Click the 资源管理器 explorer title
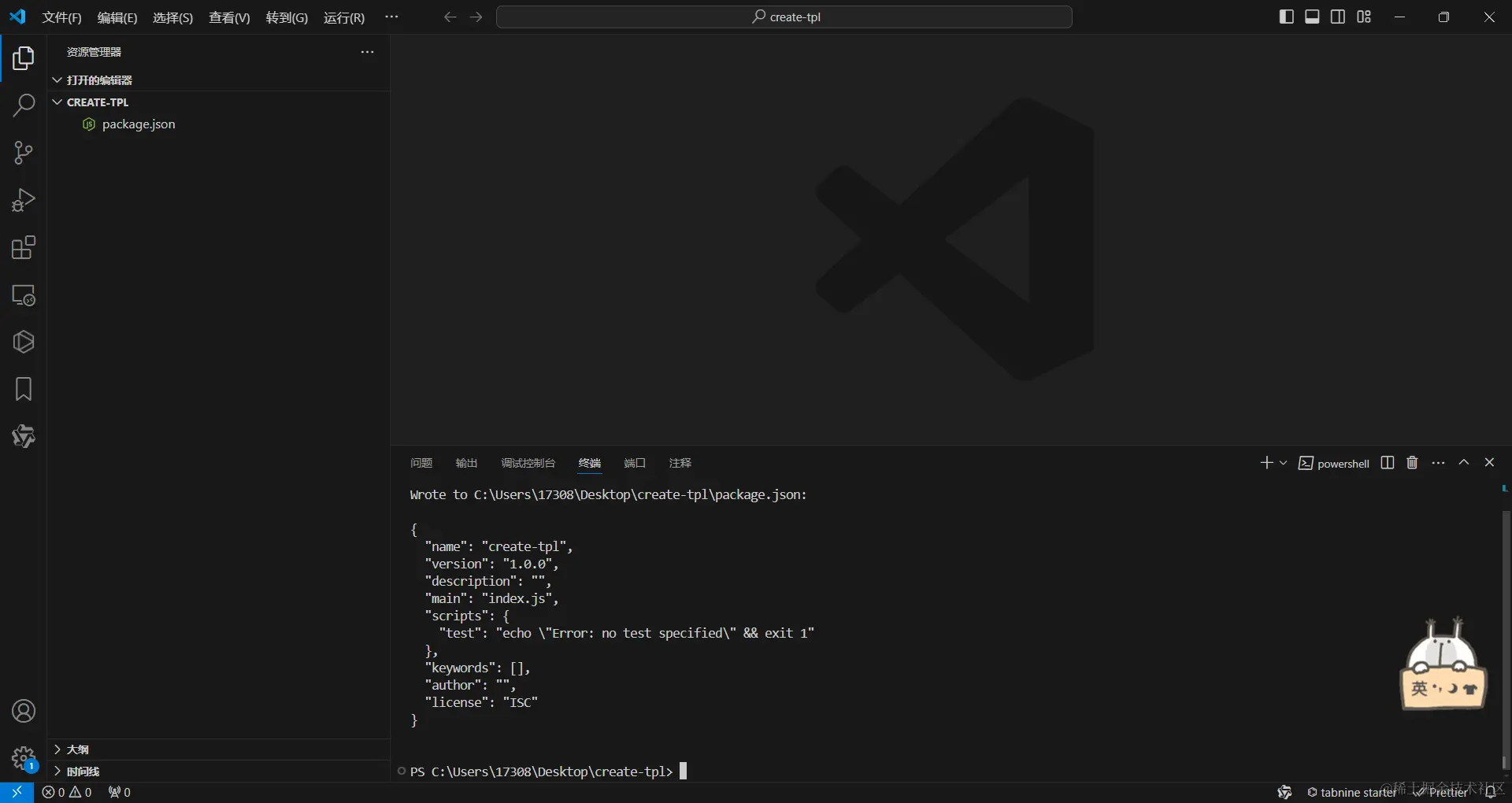 pyautogui.click(x=94, y=52)
